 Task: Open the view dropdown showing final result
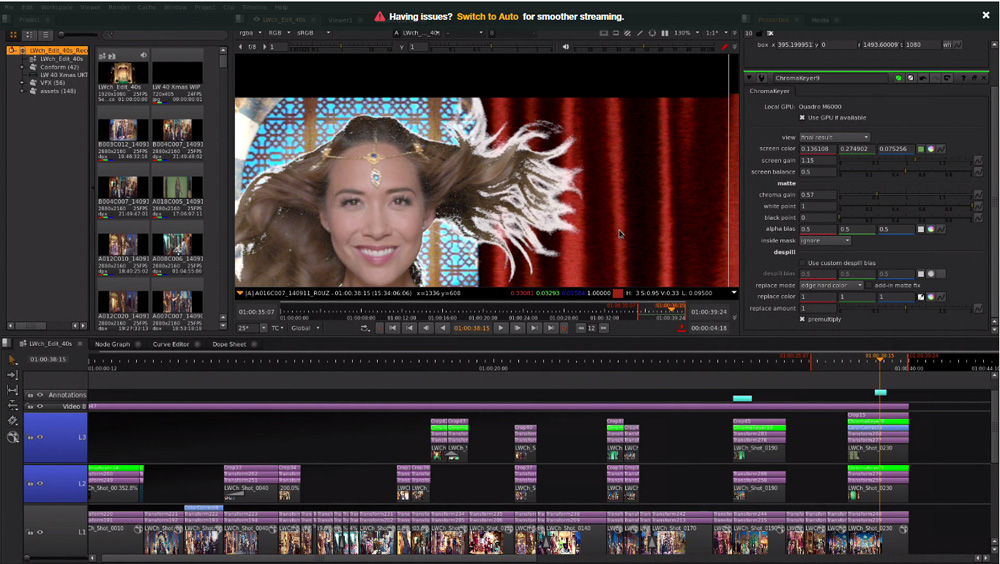[834, 137]
